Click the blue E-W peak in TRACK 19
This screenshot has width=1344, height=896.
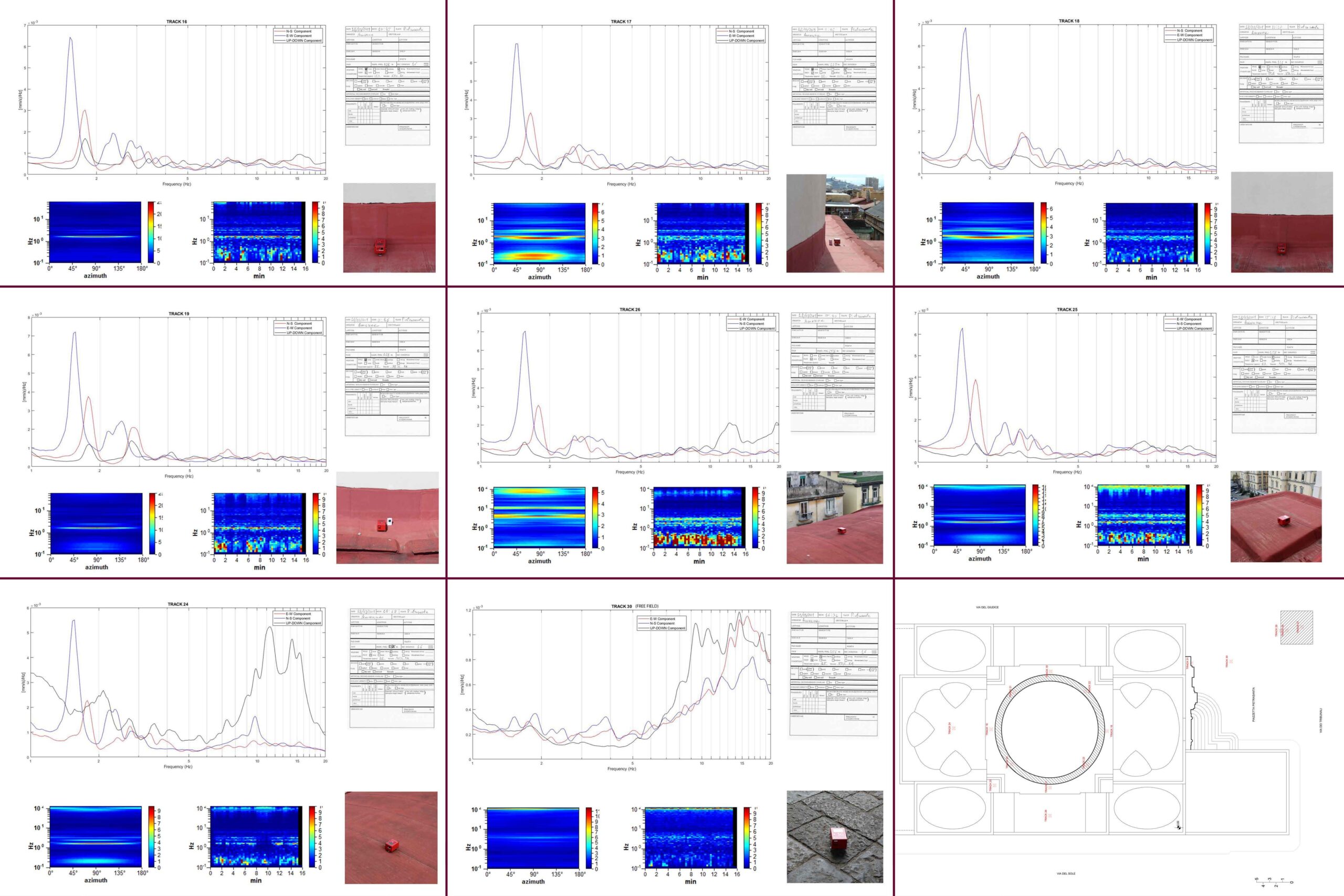pyautogui.click(x=74, y=333)
